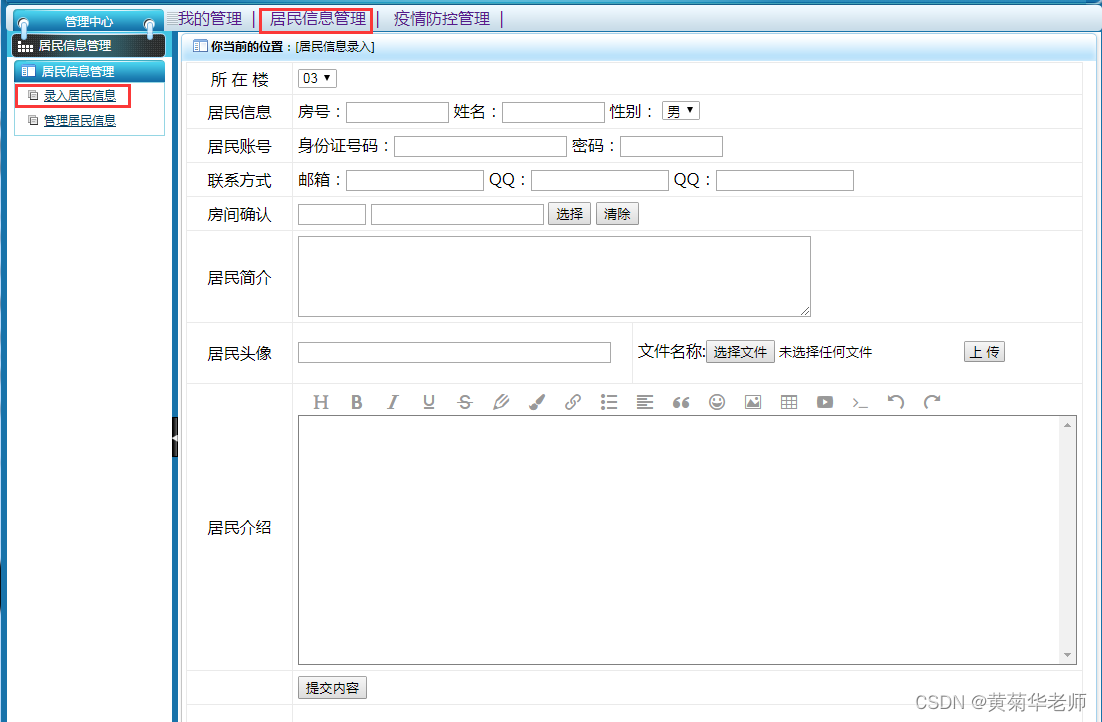Viewport: 1102px width, 722px height.
Task: Click editor scrollbar down arrow
Action: pos(1068,655)
